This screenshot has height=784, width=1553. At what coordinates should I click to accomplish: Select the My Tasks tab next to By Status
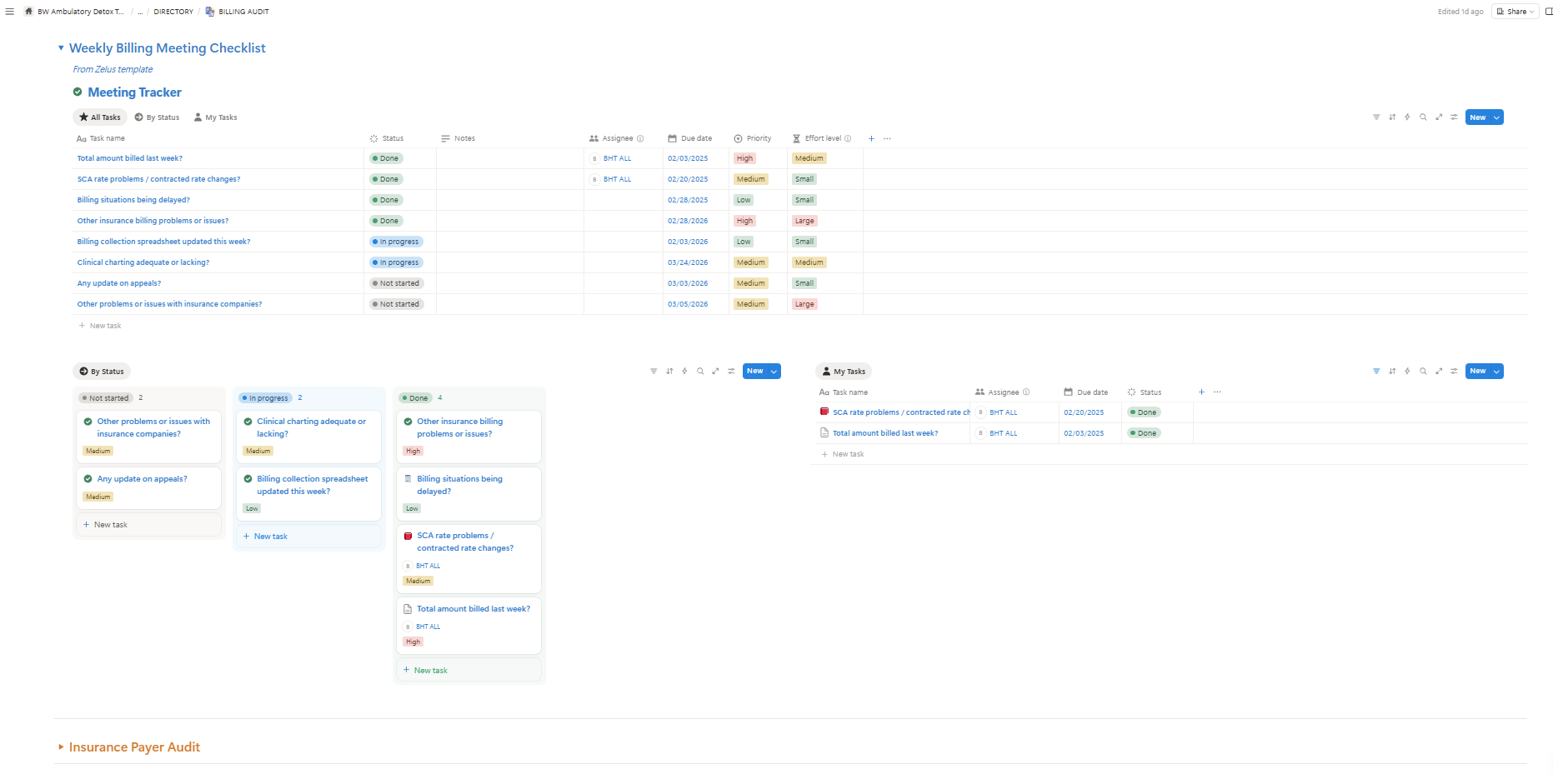[x=216, y=117]
